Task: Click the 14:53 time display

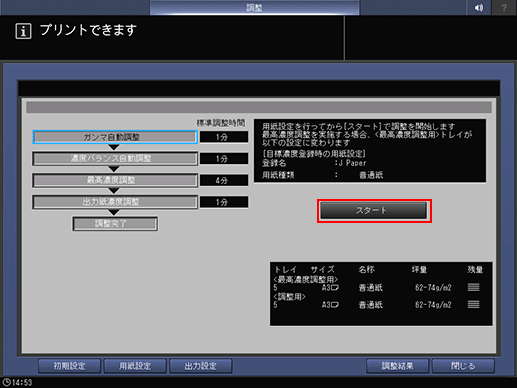Action: click(22, 382)
